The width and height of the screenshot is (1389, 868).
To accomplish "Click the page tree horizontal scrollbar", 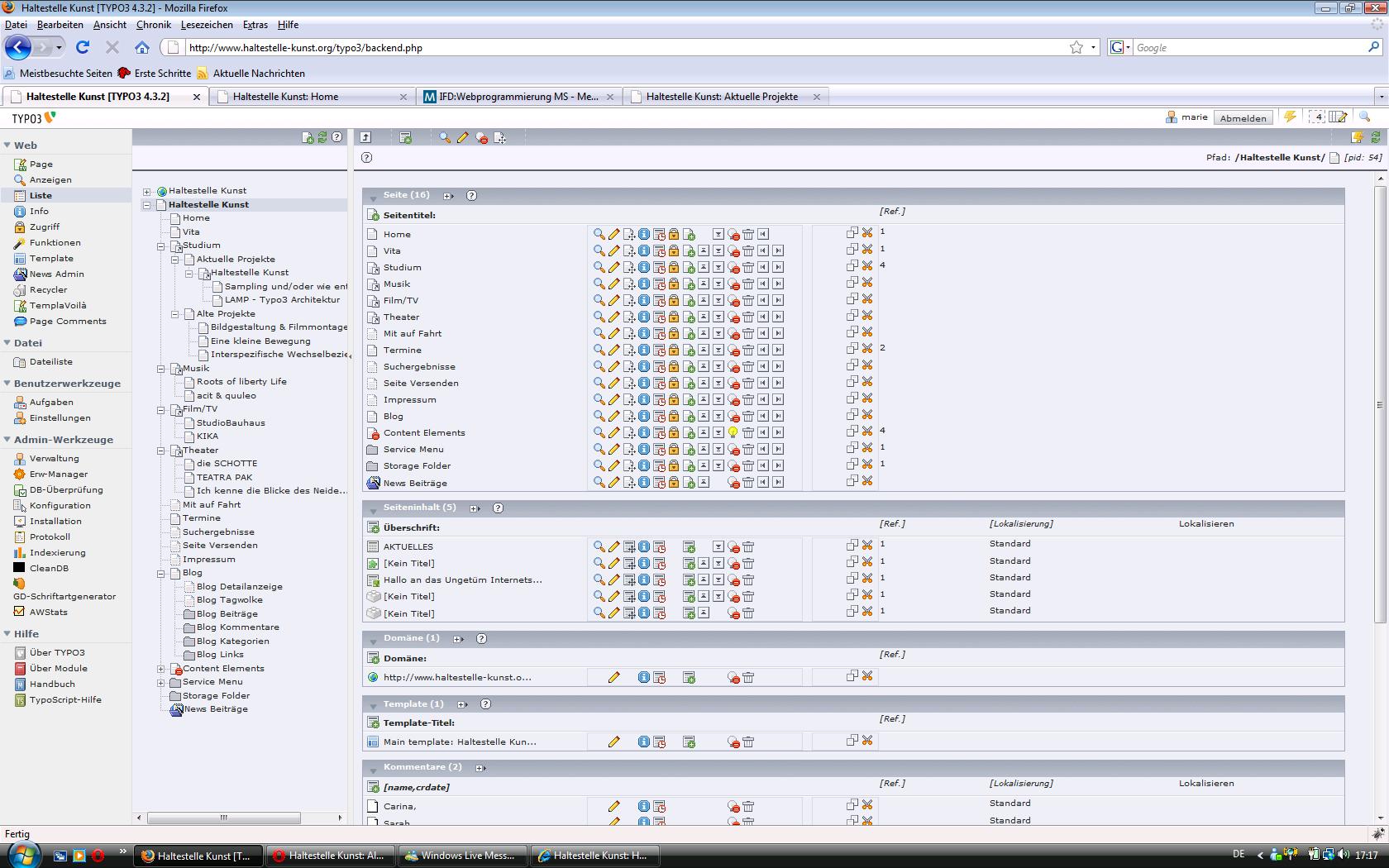I will [x=223, y=818].
